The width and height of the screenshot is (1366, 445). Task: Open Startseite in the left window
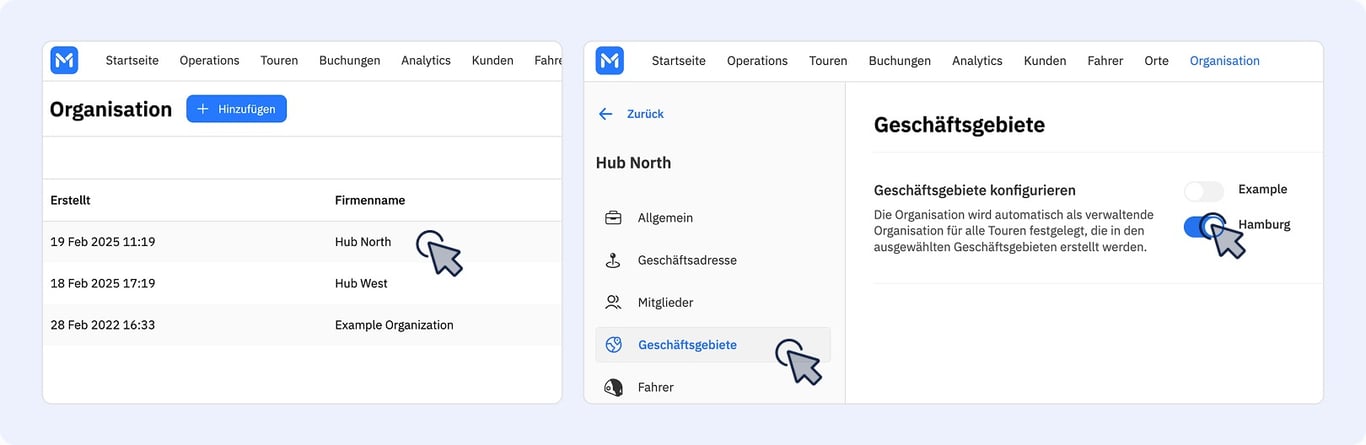(132, 61)
